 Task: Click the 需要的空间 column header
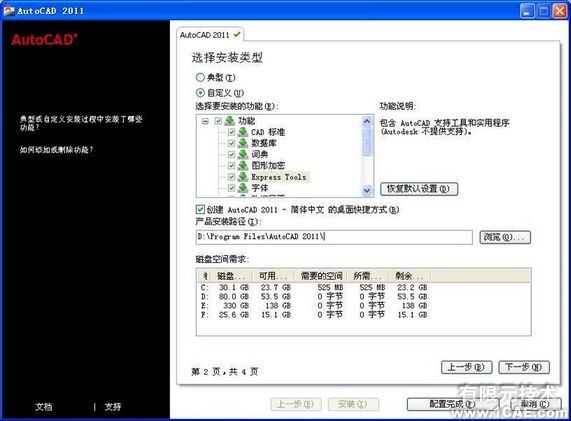pos(321,276)
